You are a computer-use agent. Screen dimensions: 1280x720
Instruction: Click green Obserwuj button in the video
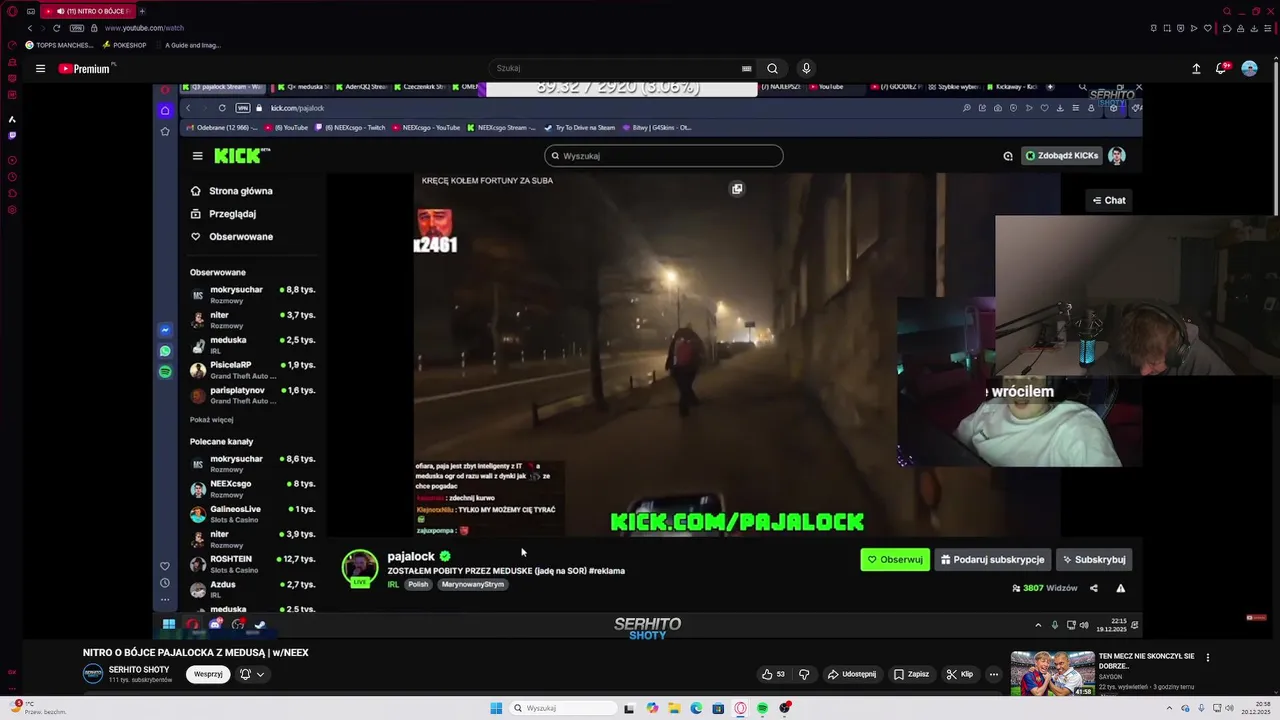tap(895, 560)
